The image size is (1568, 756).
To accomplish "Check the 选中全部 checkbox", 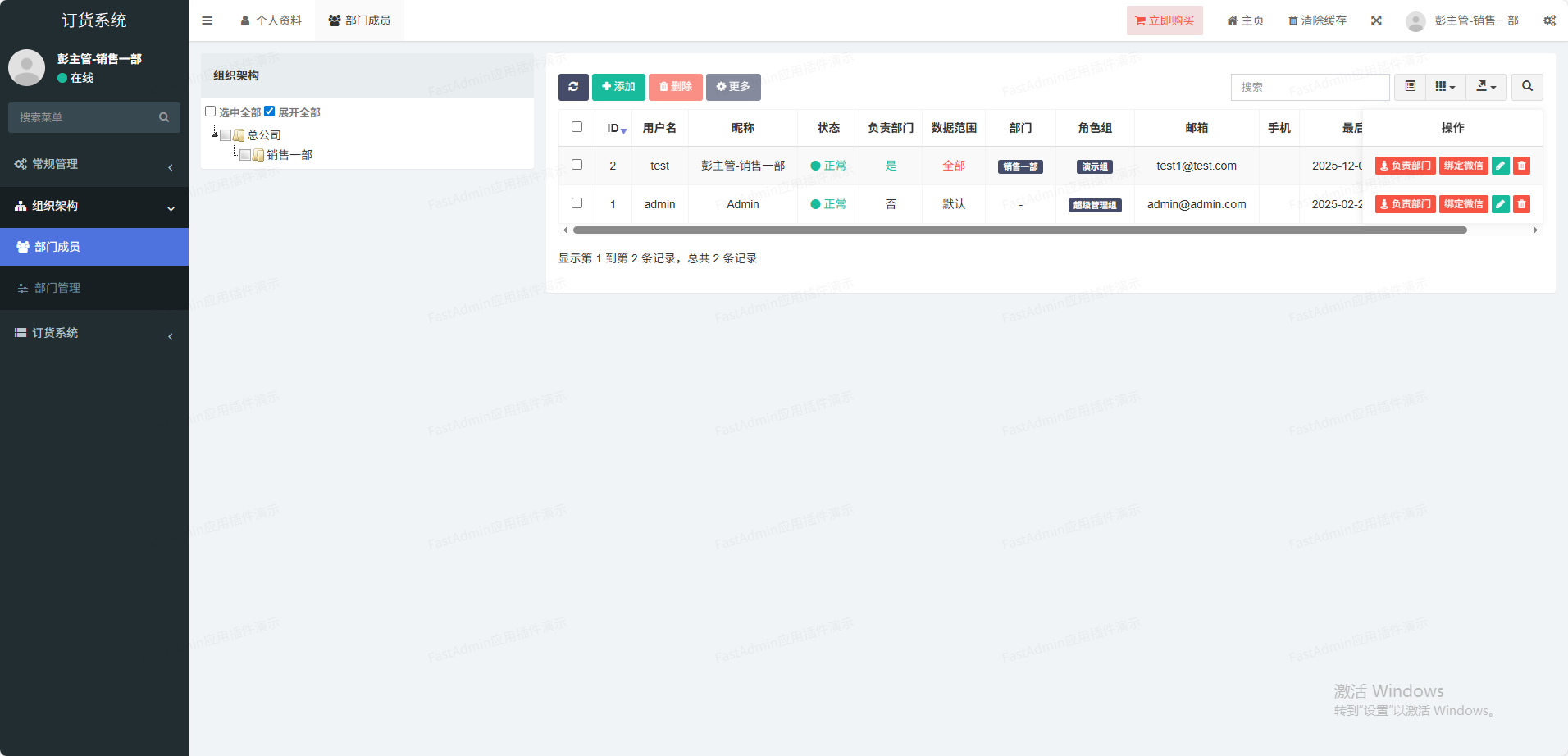I will 211,112.
